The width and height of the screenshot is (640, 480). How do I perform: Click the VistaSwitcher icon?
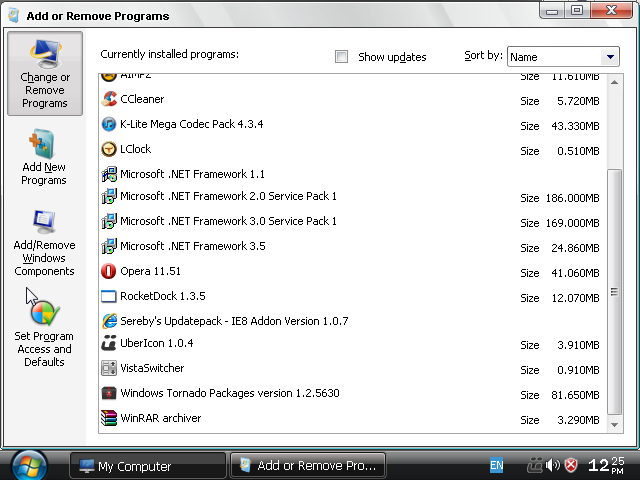[x=109, y=368]
